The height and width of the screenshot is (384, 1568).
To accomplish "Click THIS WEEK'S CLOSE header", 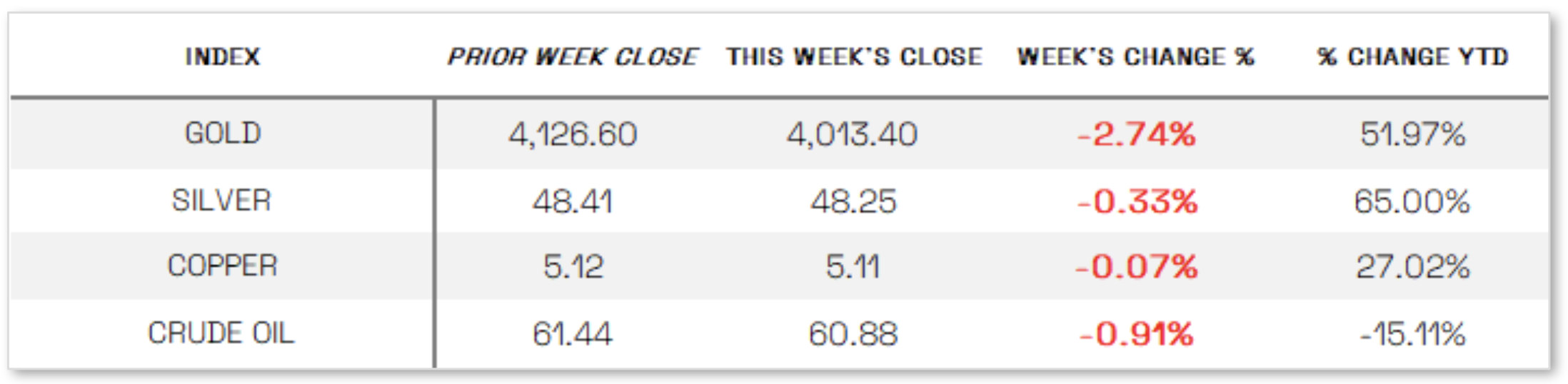I will tap(854, 56).
